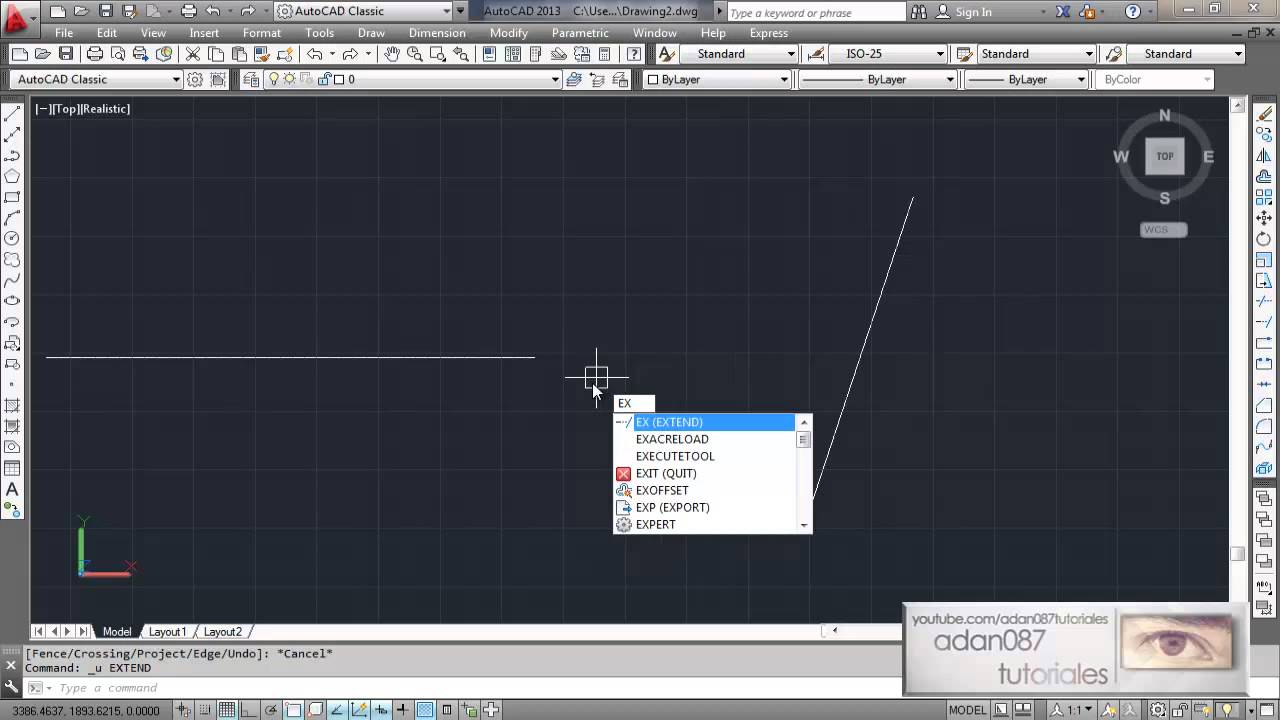The image size is (1280, 720).
Task: Open the File menu
Action: click(x=64, y=33)
